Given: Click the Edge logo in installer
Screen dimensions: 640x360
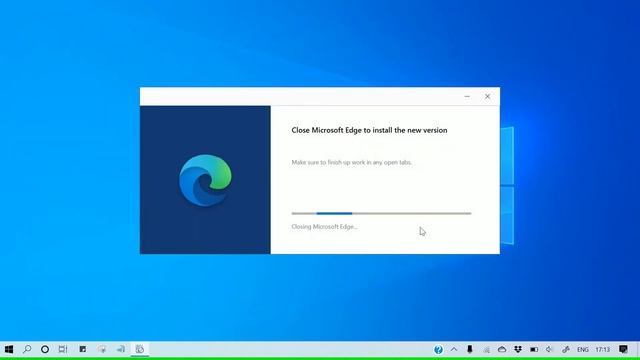Looking at the screenshot, I should (205, 180).
